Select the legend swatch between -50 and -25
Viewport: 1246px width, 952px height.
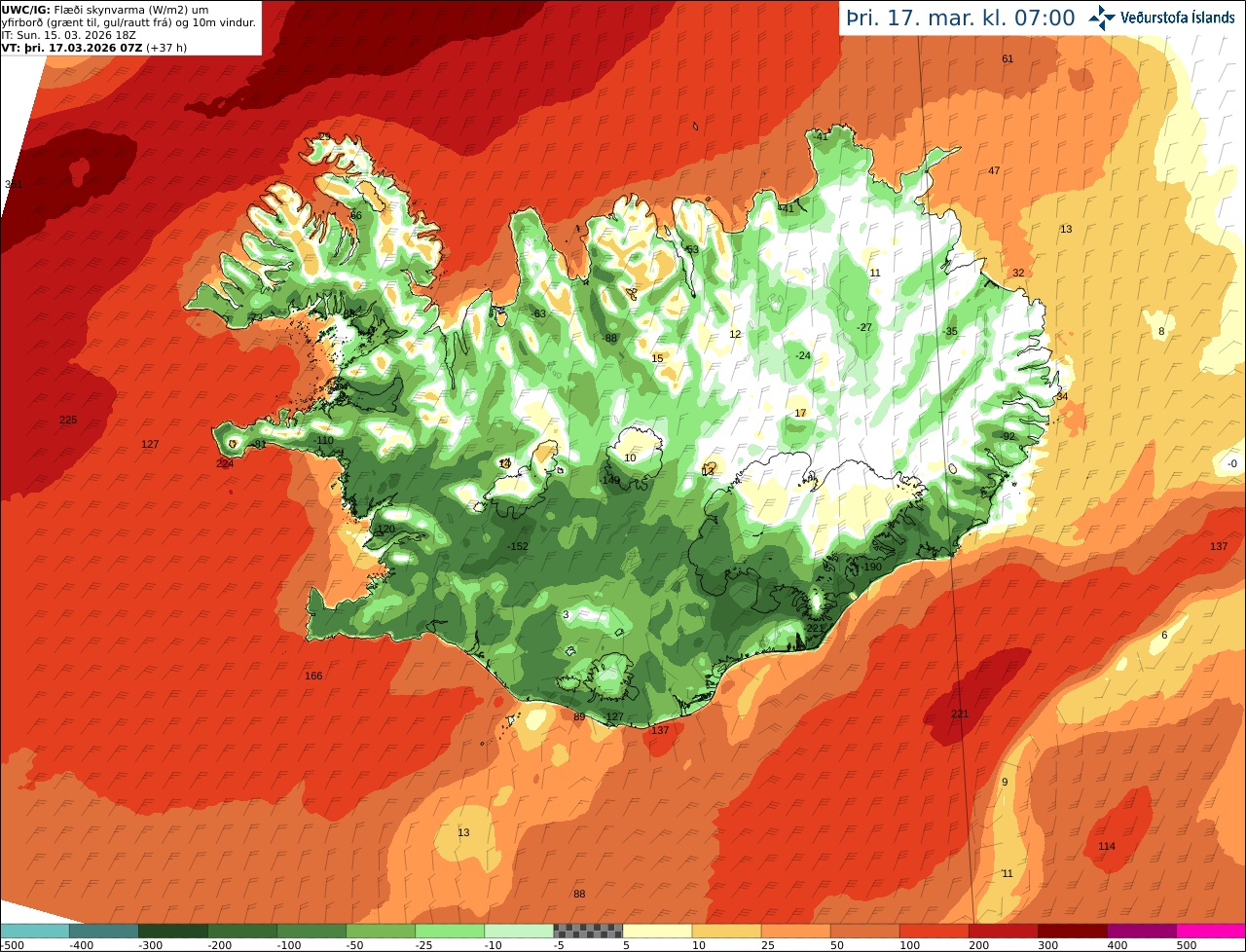[x=381, y=931]
